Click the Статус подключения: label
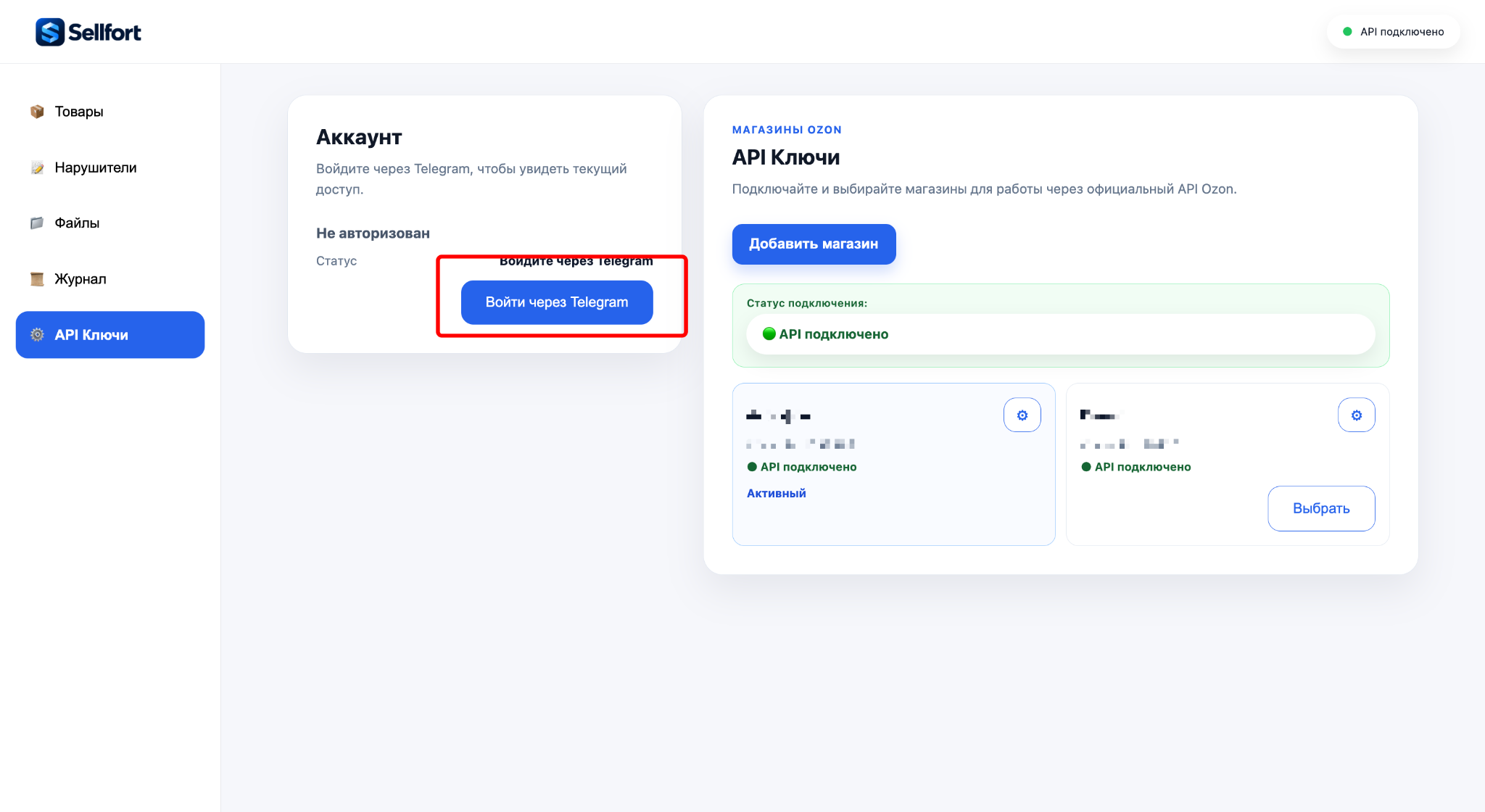The height and width of the screenshot is (812, 1485). click(x=807, y=303)
